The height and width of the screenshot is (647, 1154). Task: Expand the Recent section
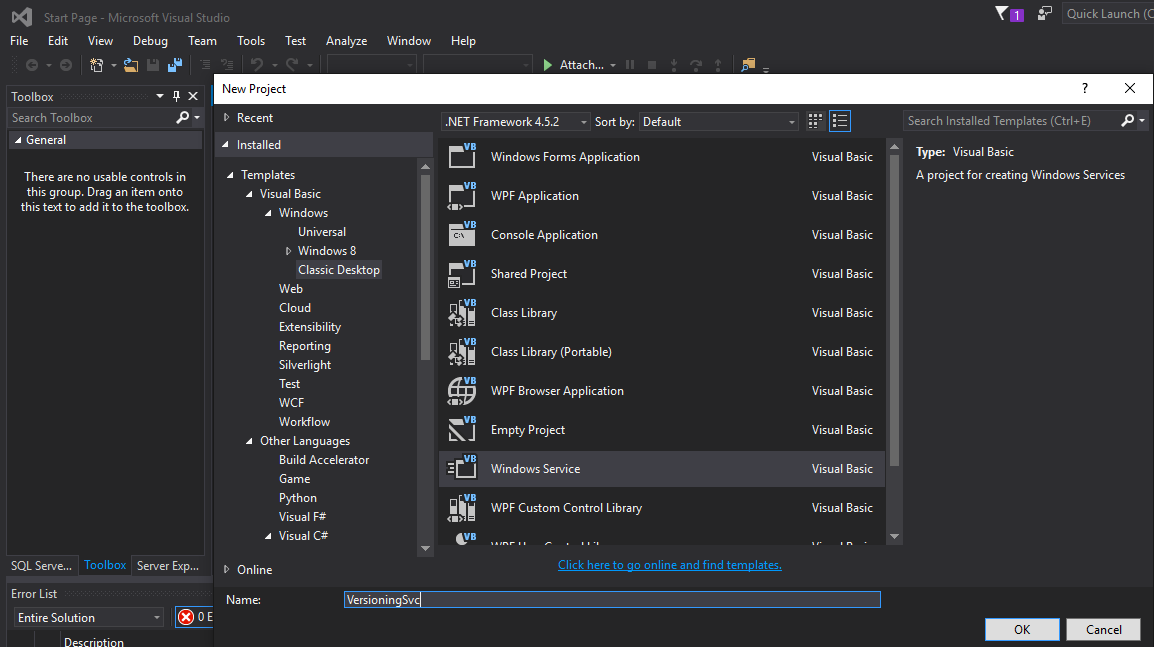(227, 117)
